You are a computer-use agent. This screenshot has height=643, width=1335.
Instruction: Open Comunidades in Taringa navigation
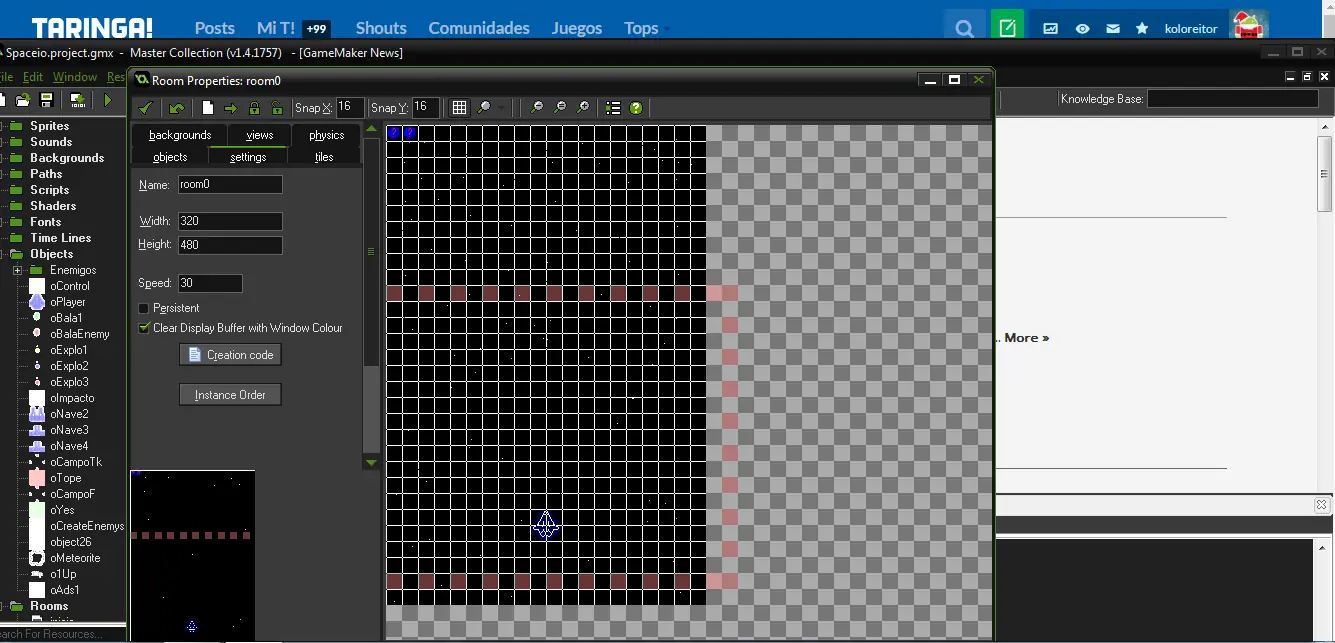pyautogui.click(x=479, y=28)
